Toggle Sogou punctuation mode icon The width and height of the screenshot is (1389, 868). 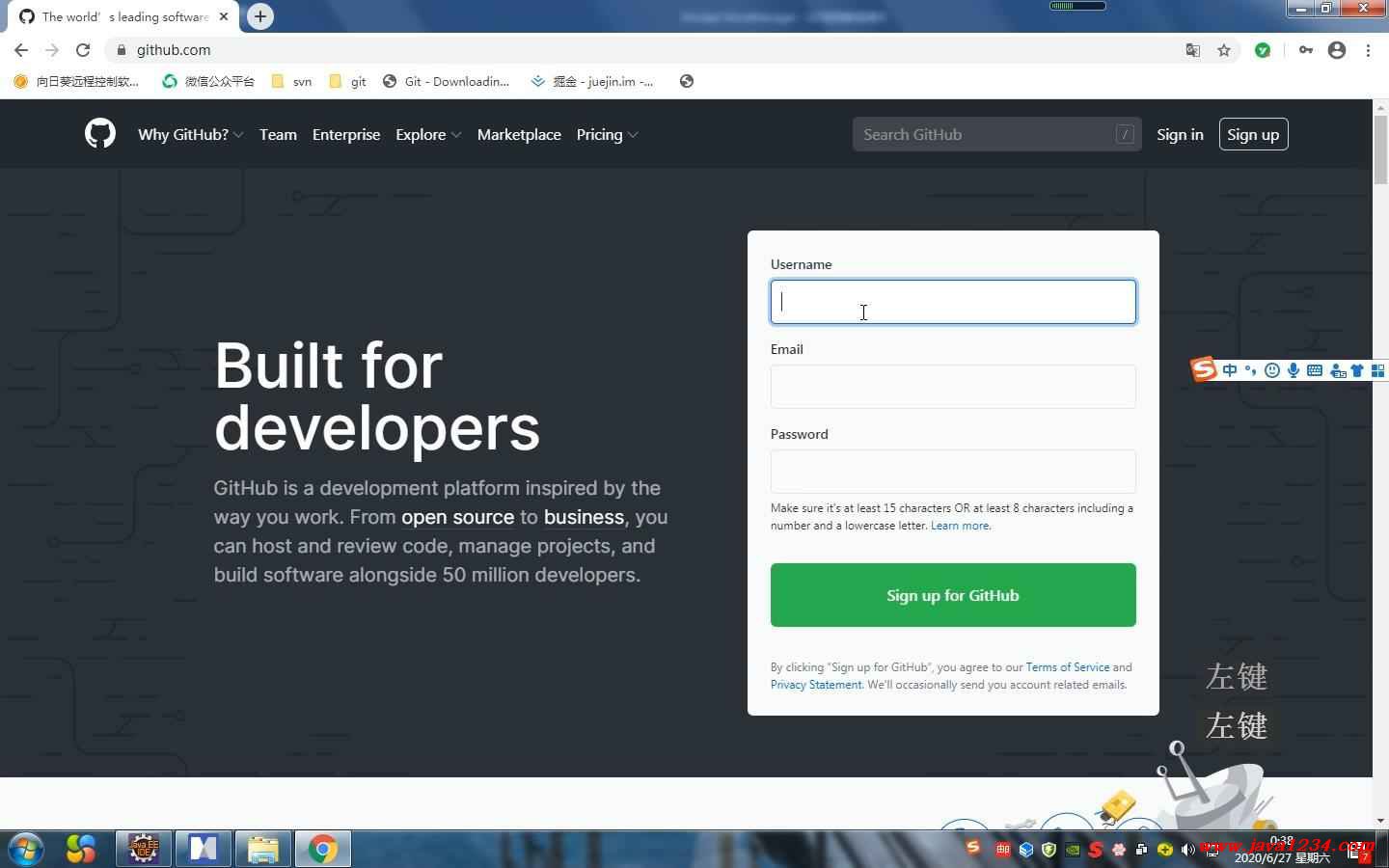click(x=1251, y=370)
